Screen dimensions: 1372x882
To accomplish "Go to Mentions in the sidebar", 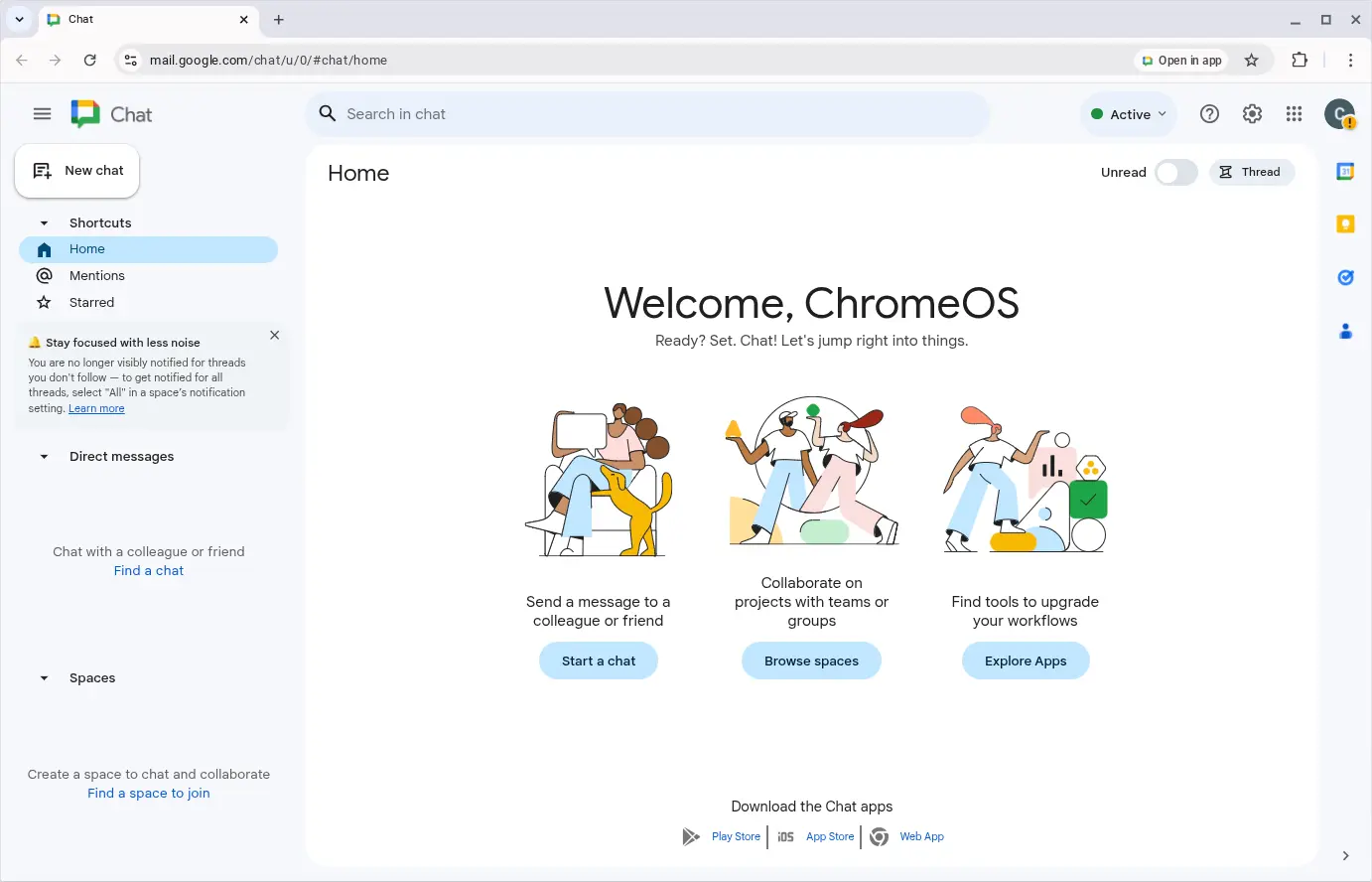I will (97, 276).
